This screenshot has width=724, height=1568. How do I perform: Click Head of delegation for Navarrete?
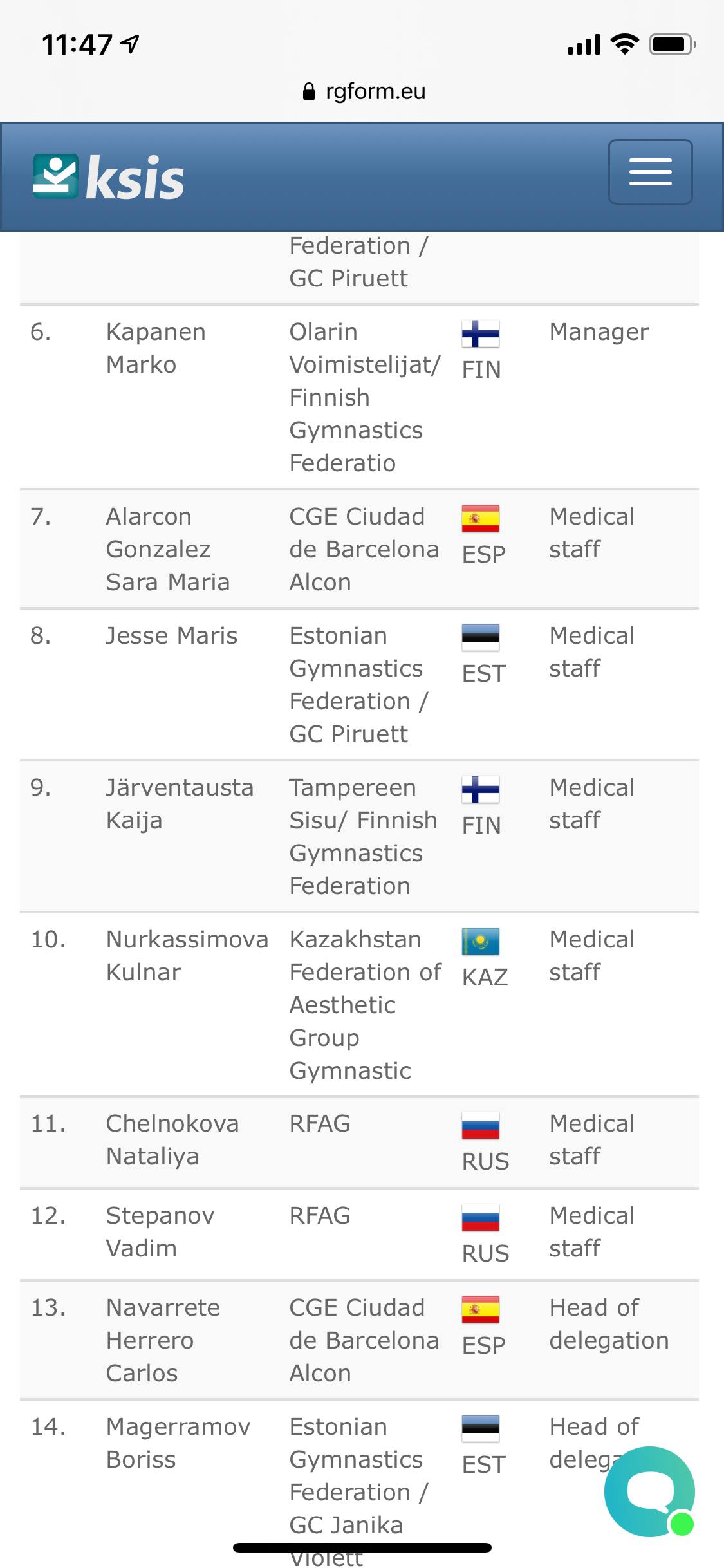[609, 1324]
